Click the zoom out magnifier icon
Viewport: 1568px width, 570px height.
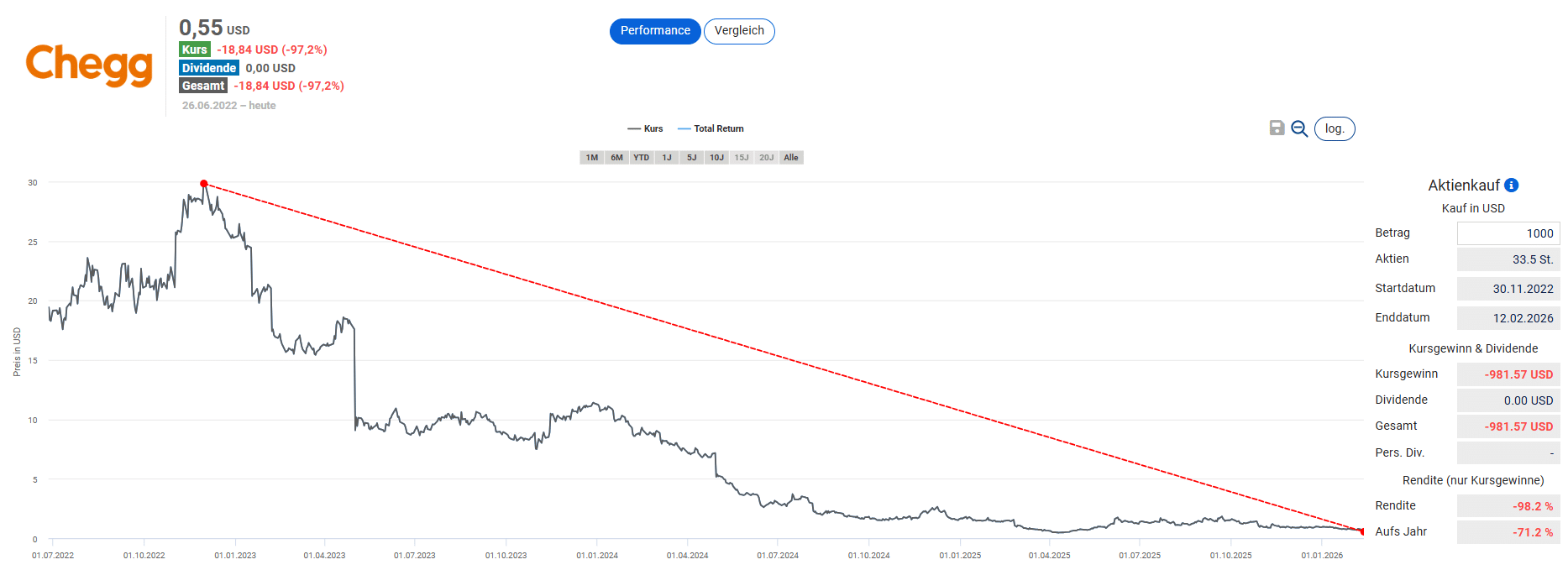pyautogui.click(x=1299, y=128)
